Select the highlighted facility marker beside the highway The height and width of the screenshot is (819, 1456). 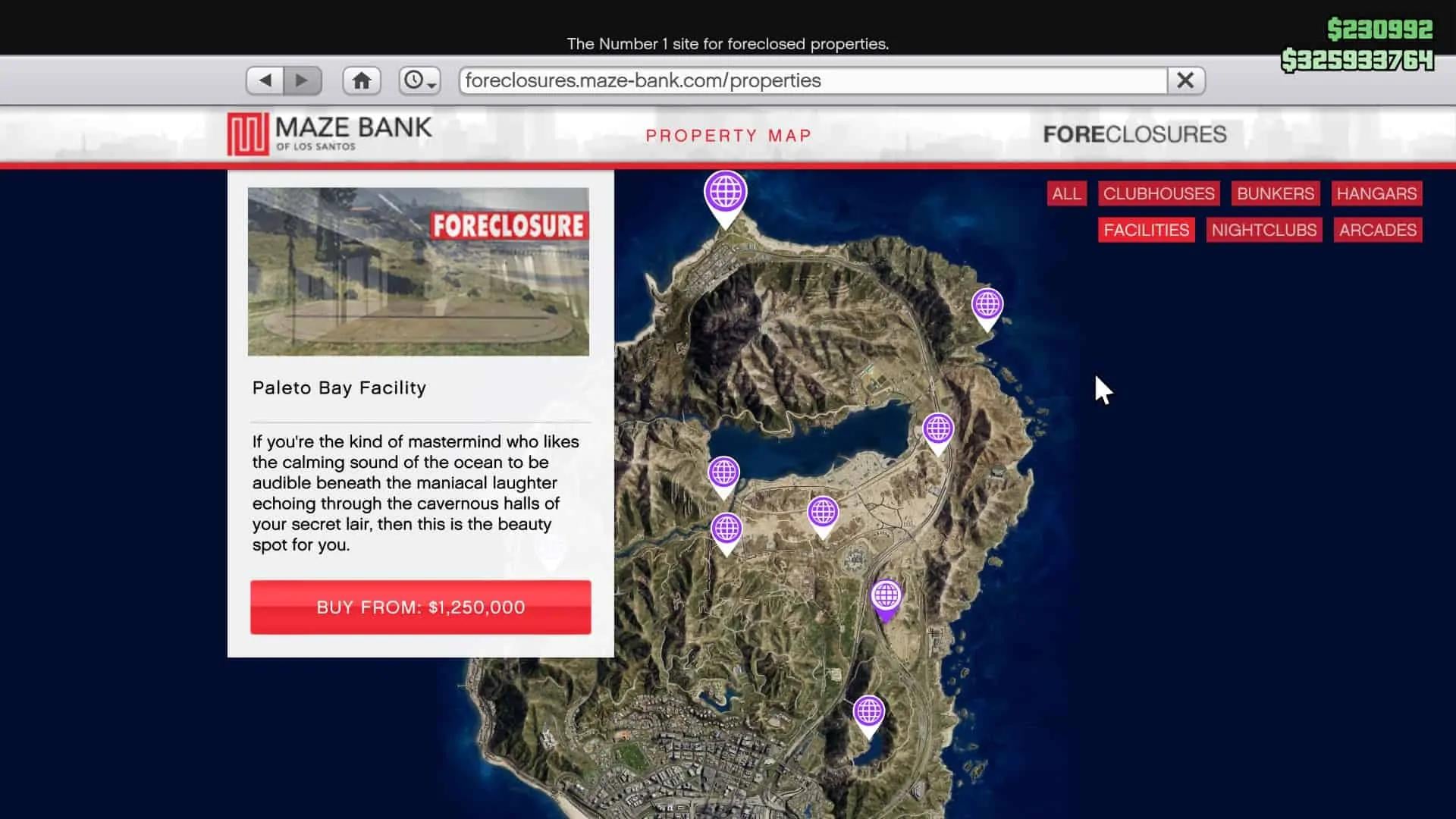pos(886,596)
